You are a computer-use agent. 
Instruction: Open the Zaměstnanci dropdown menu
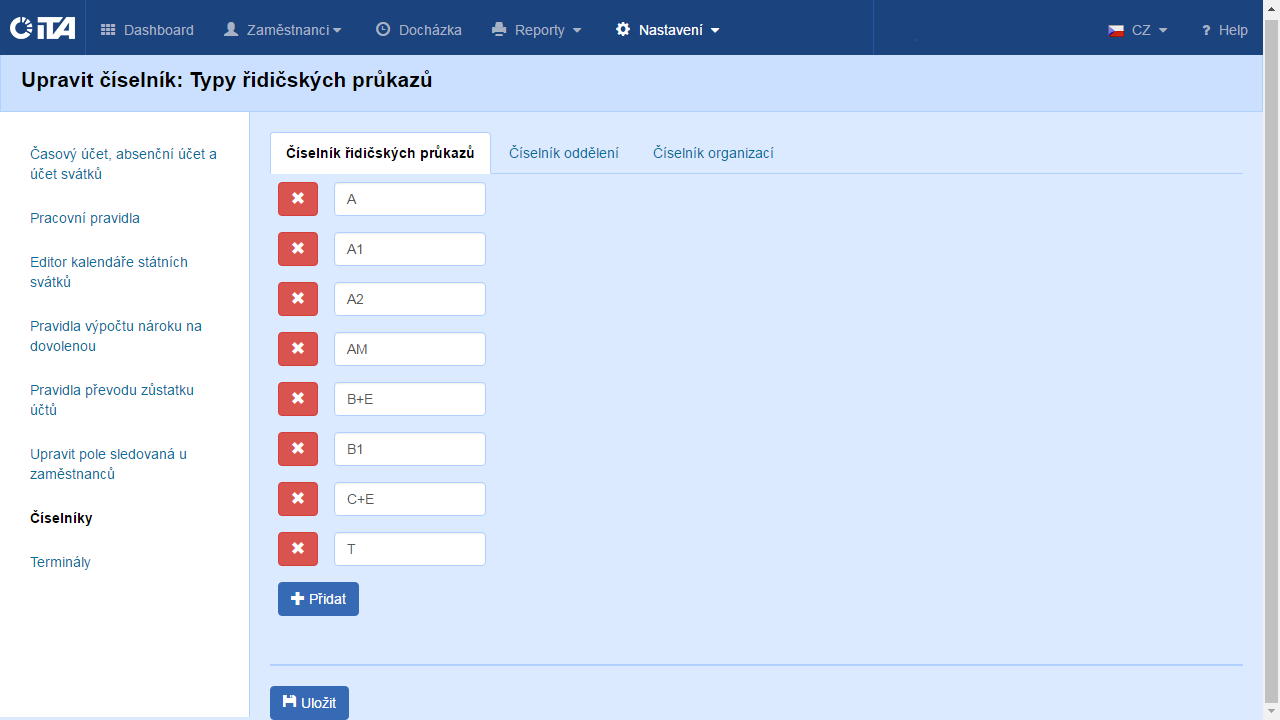pyautogui.click(x=283, y=30)
